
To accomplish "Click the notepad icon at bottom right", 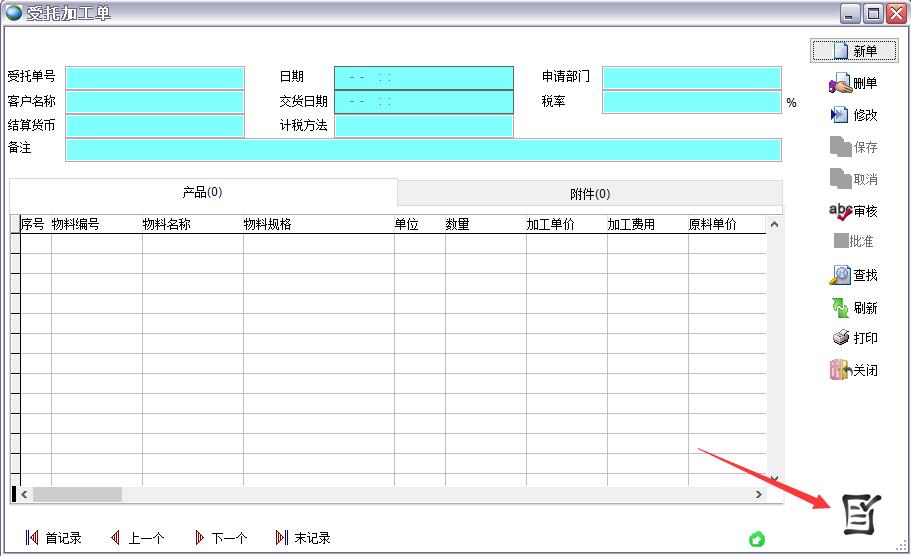I will 859,514.
